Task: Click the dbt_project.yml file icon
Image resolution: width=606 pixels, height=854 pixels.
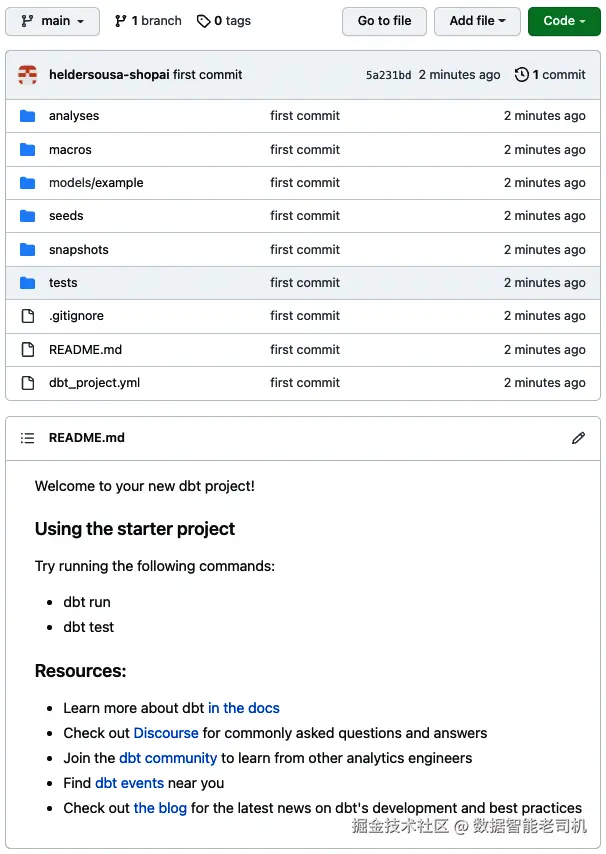Action: 27,383
